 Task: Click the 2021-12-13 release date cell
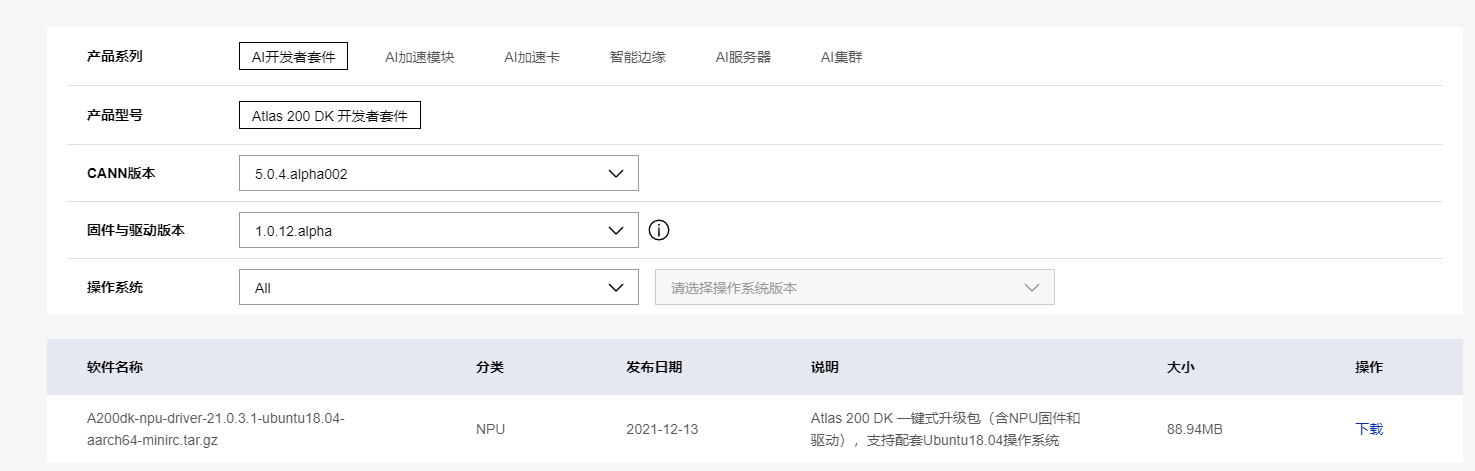click(x=662, y=429)
